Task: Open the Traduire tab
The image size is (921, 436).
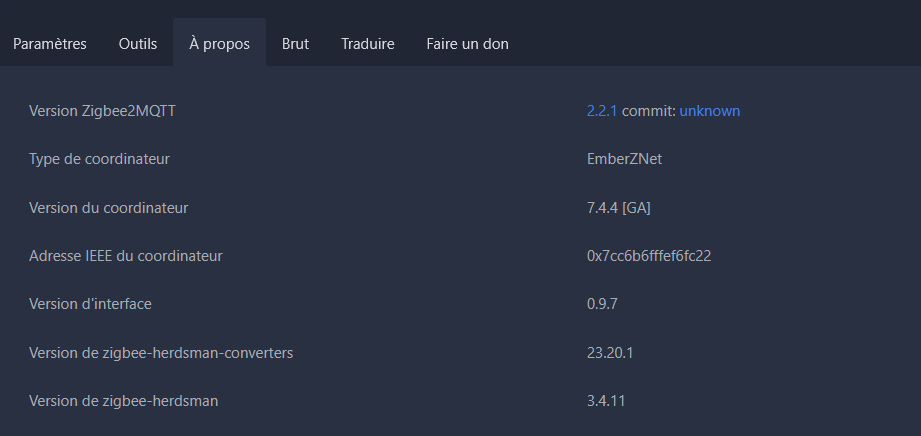Action: click(368, 44)
